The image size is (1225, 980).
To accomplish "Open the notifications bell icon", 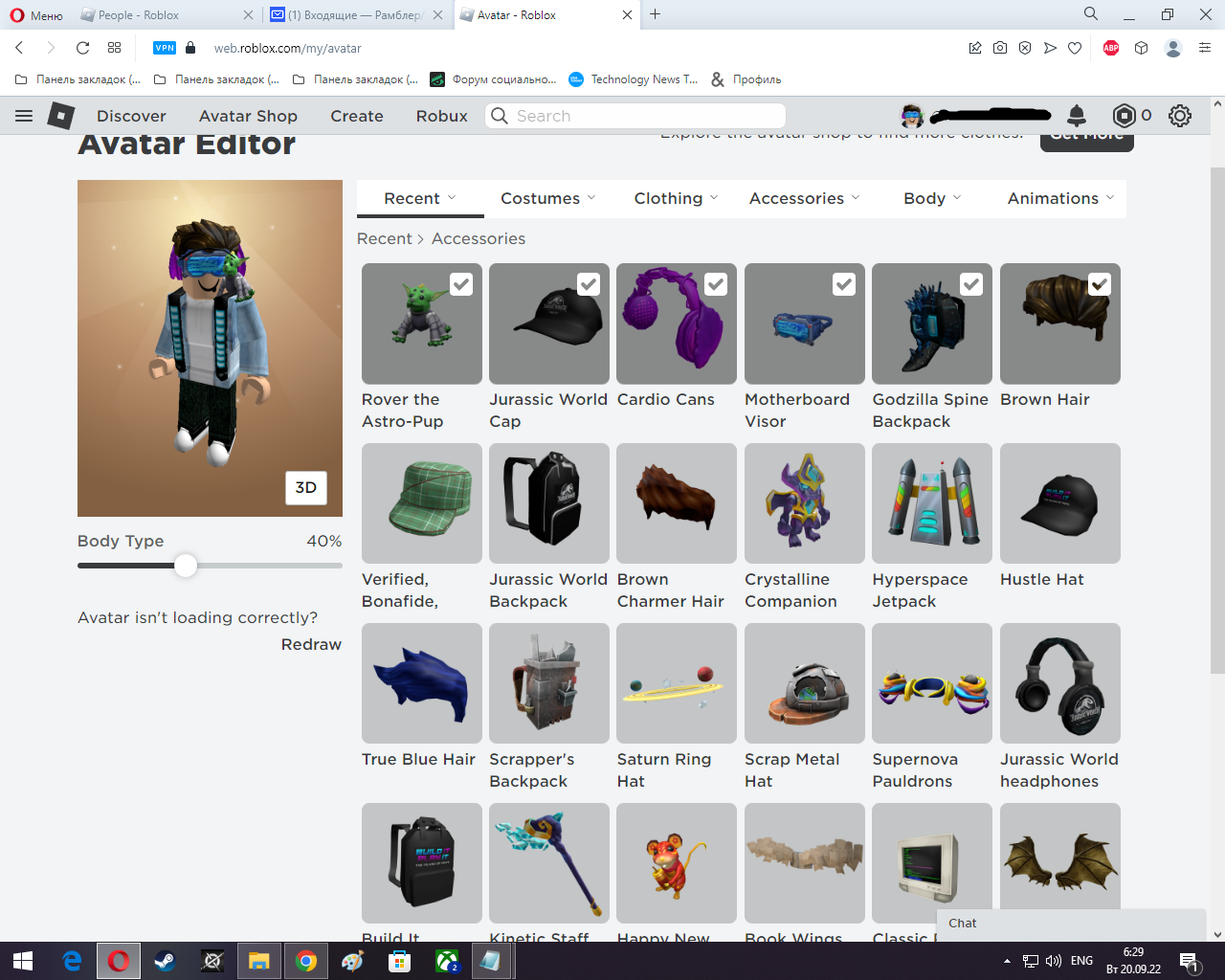I will click(x=1077, y=116).
